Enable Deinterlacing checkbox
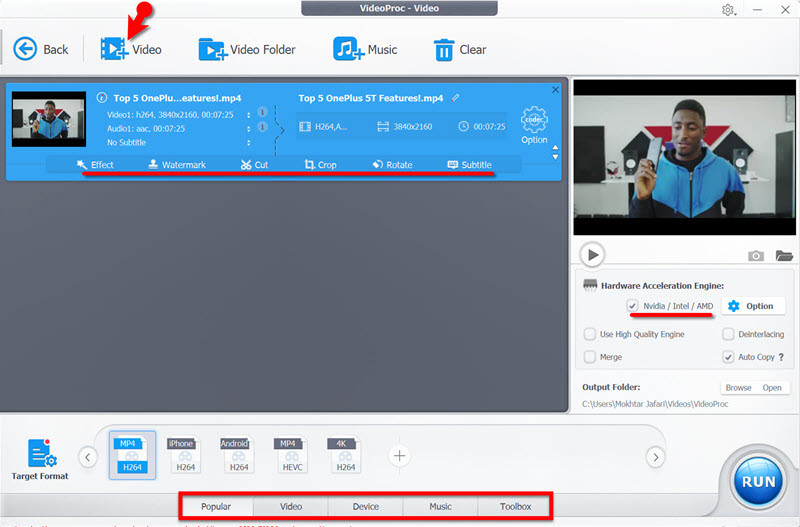800x527 pixels. click(728, 334)
